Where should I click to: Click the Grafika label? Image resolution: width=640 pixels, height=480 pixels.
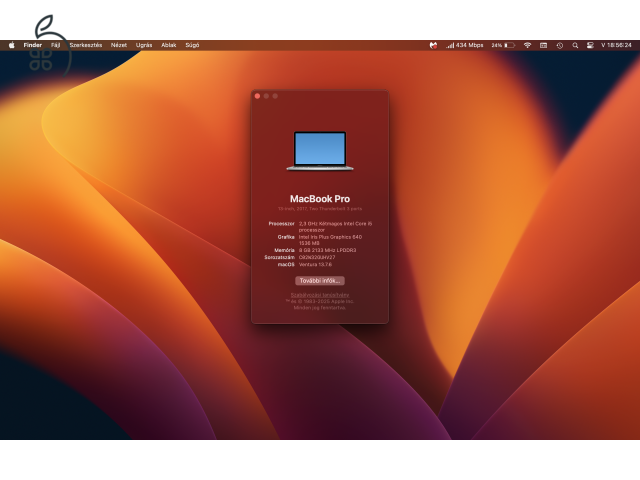(x=286, y=237)
